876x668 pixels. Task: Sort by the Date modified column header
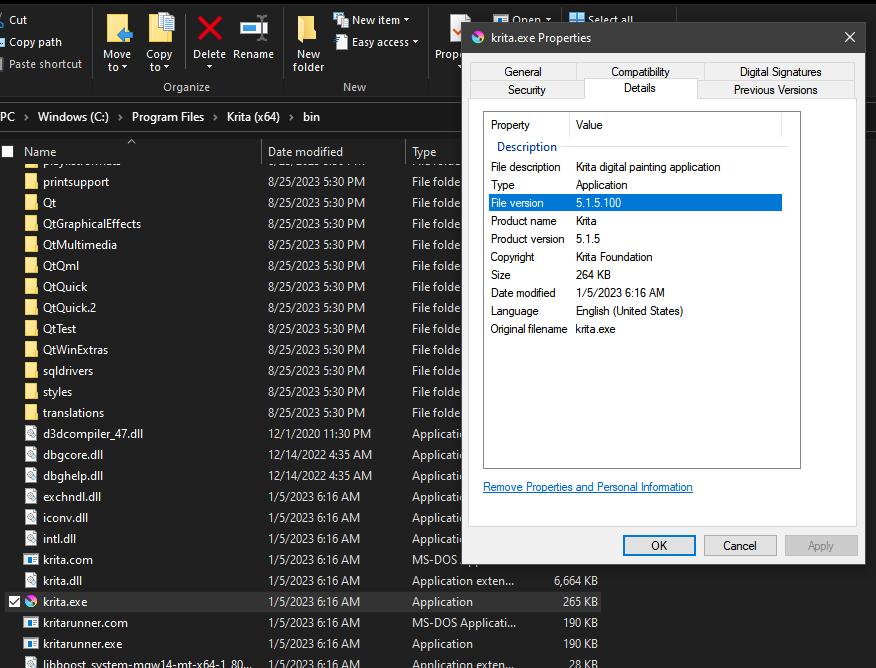[305, 152]
